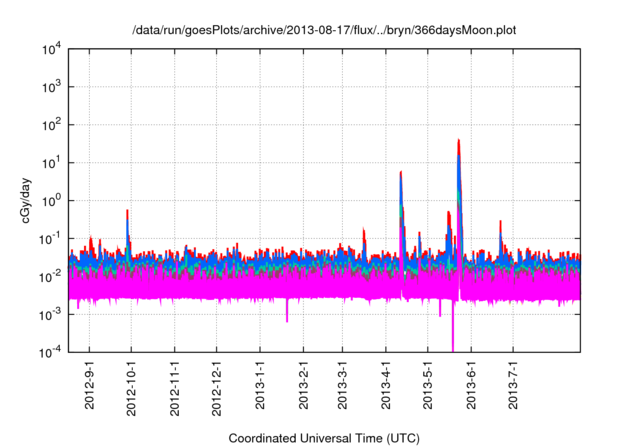Viewport: 640px width, 448px height.
Task: Click the red spike top near 2012-10-1
Action: tap(127, 211)
